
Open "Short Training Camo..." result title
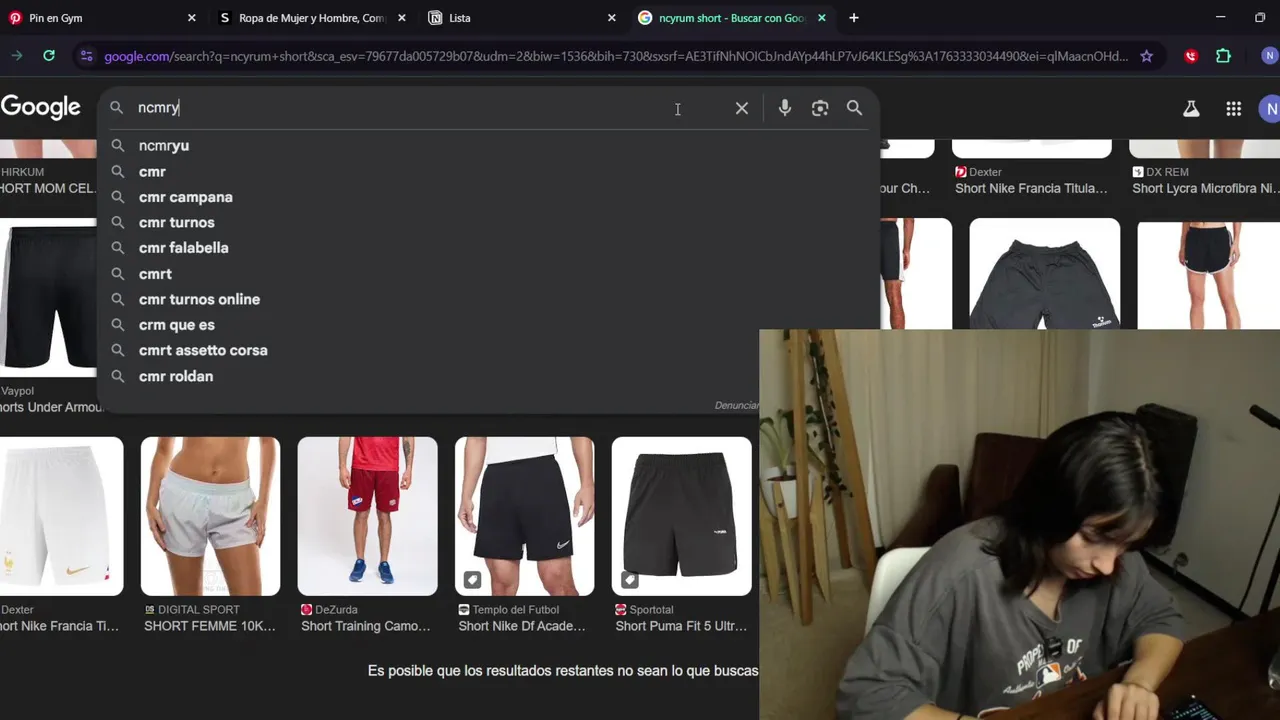(x=366, y=627)
